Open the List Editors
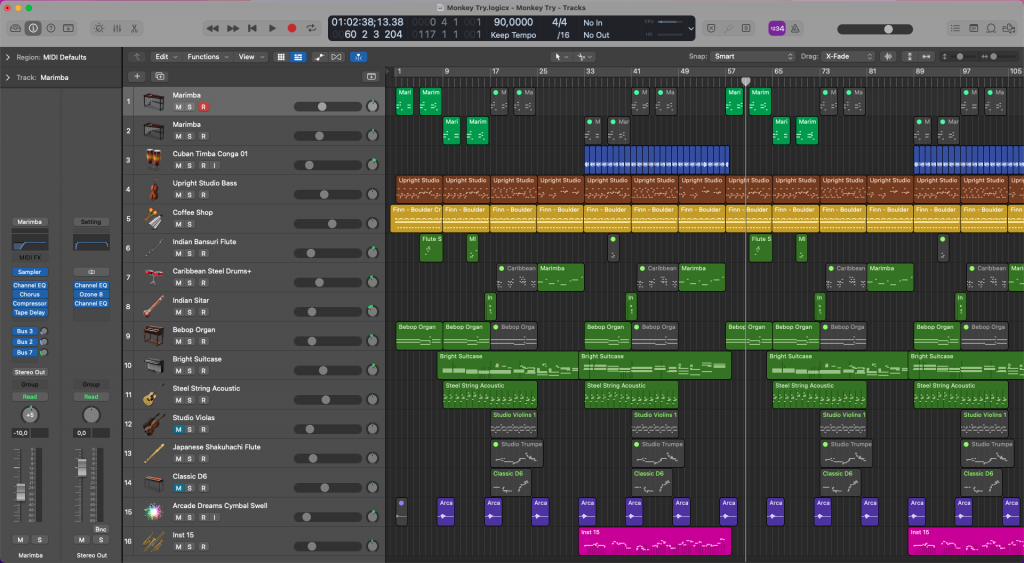 coord(955,28)
